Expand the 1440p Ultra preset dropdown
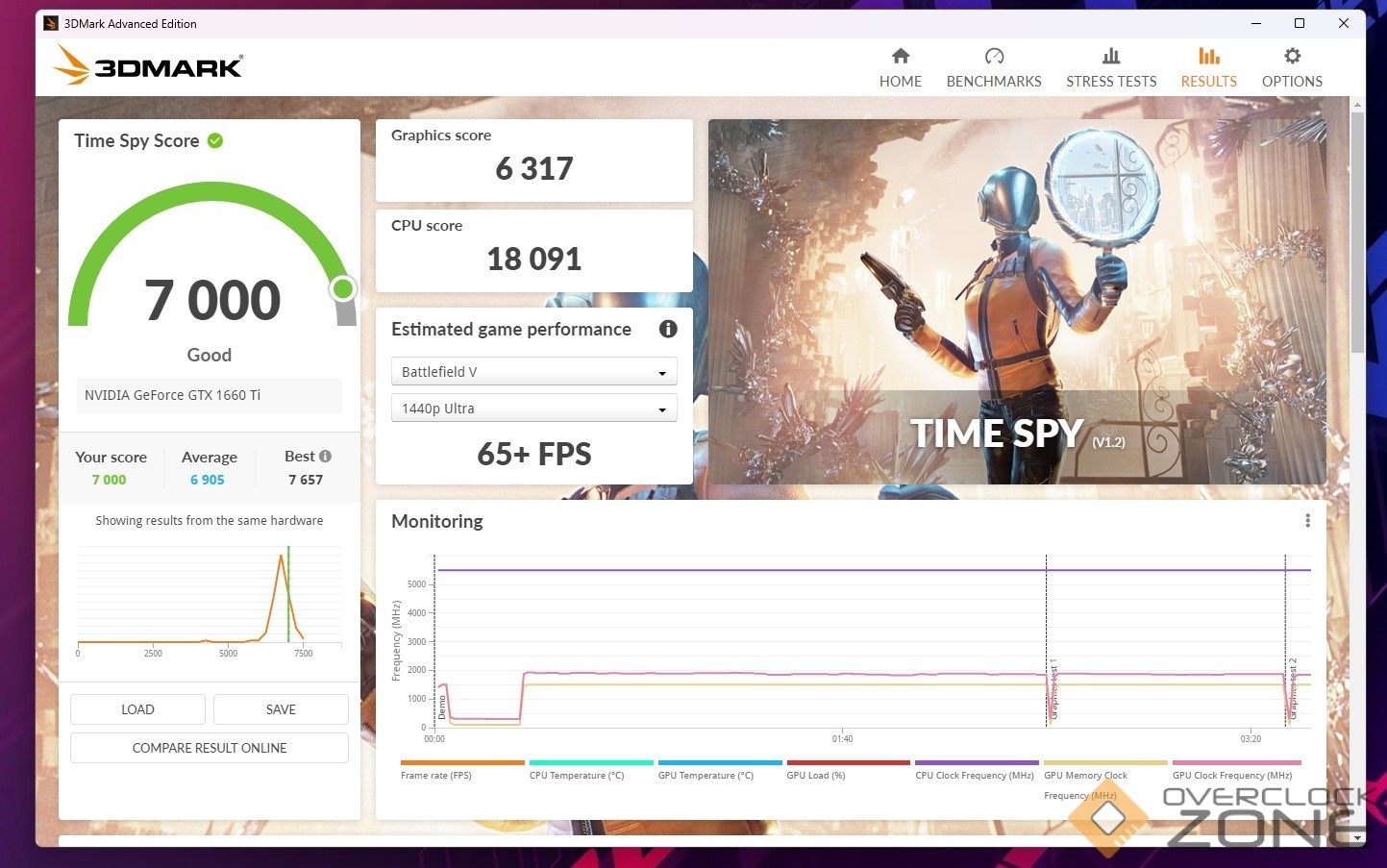Image resolution: width=1387 pixels, height=868 pixels. click(x=534, y=409)
